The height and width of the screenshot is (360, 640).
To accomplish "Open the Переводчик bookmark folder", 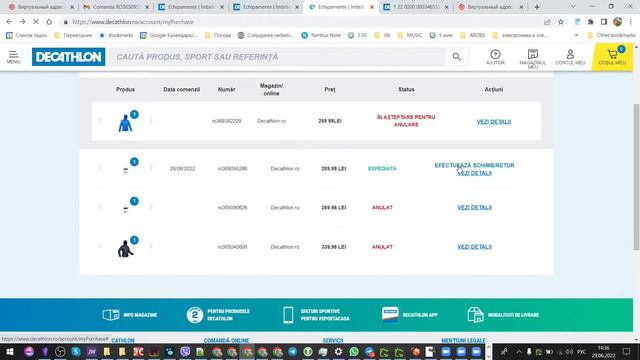I will pos(73,36).
